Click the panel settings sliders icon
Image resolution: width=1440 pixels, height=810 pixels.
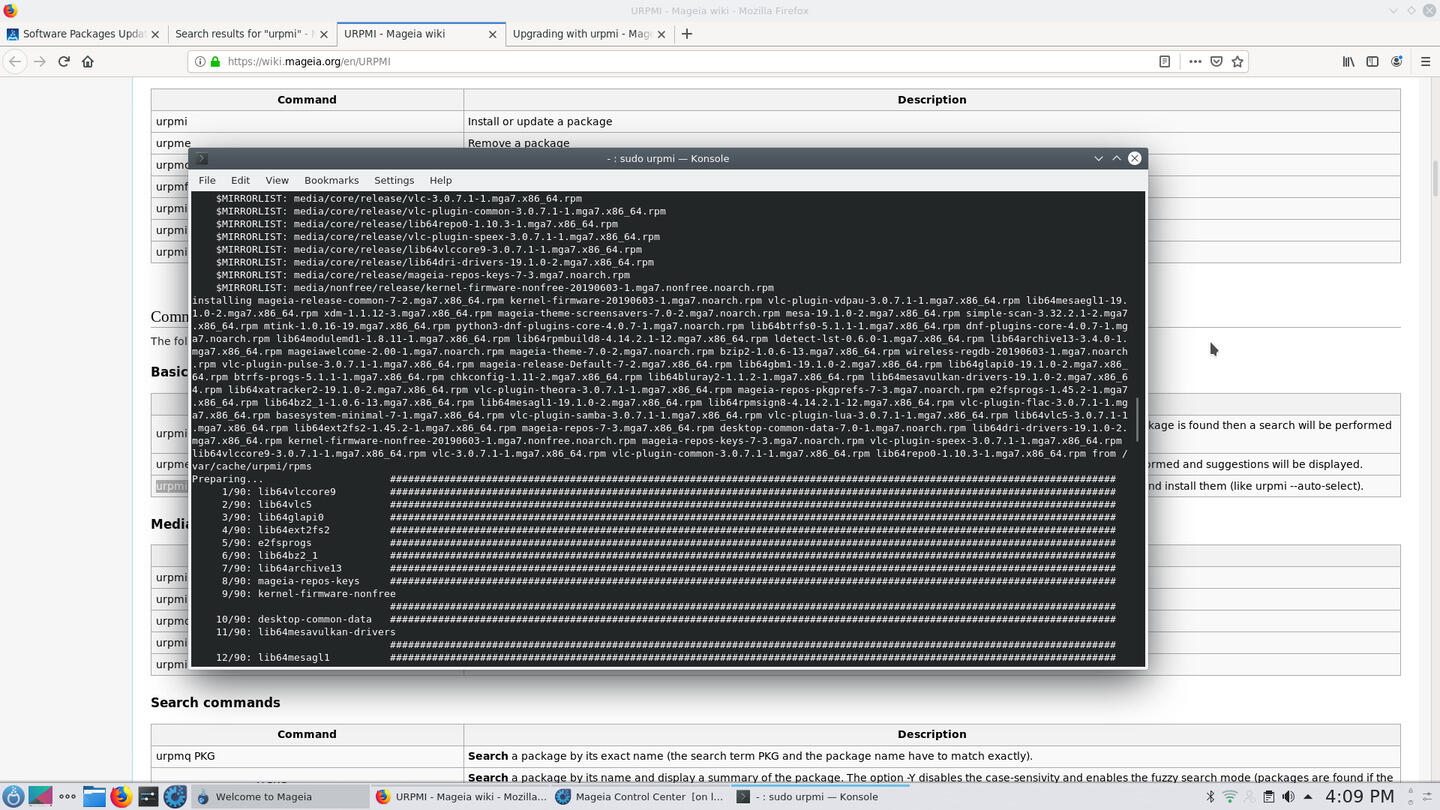tap(1426, 797)
